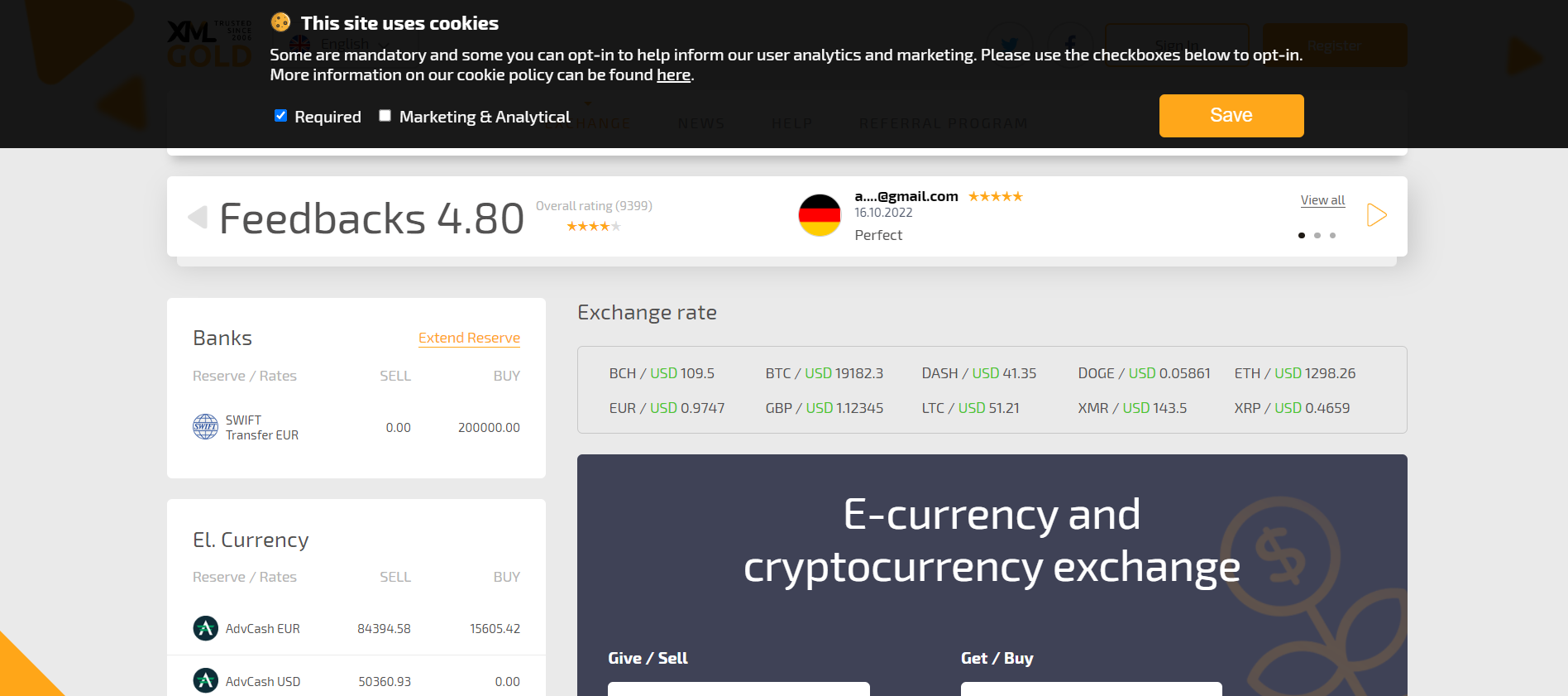This screenshot has width=1568, height=696.
Task: Click the cookie icon in the banner
Action: (x=281, y=22)
